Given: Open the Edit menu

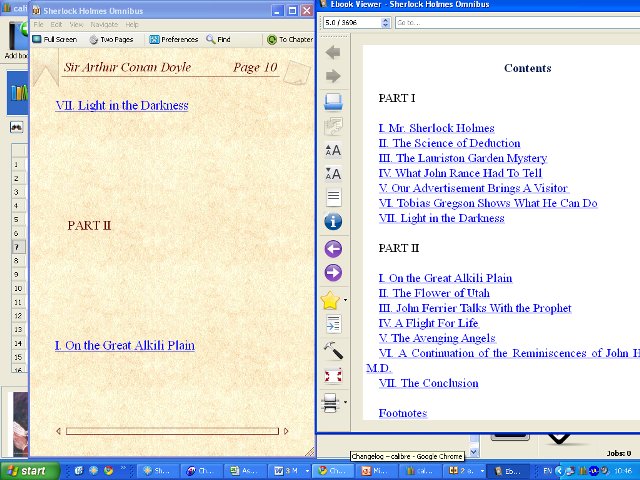Looking at the screenshot, I should point(56,24).
